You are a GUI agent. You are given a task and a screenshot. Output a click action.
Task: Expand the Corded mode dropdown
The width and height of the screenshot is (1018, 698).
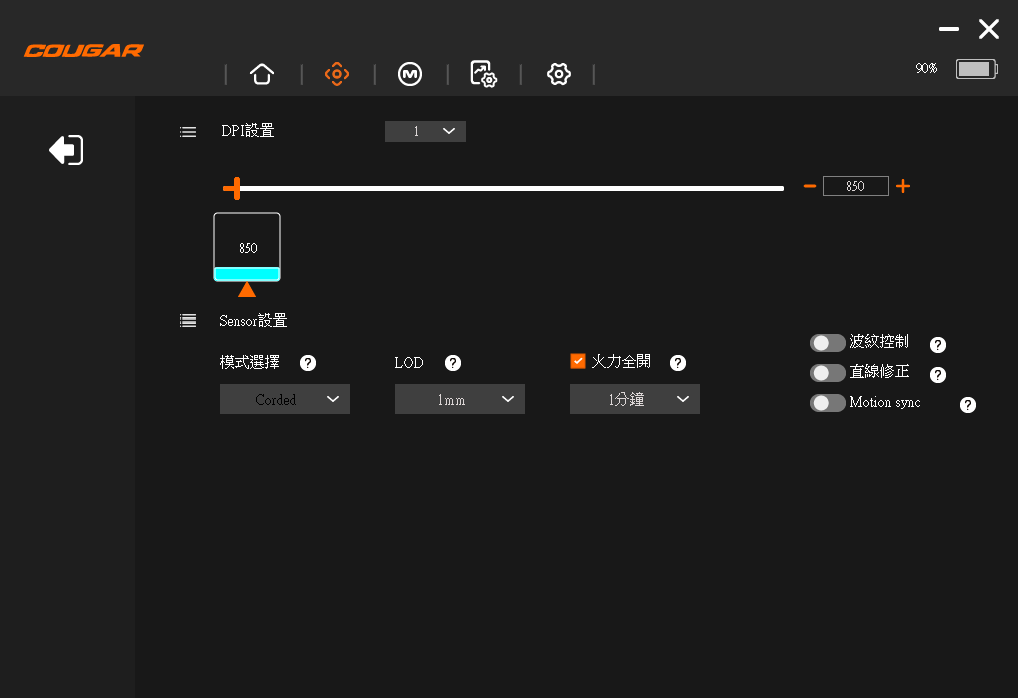pyautogui.click(x=284, y=399)
